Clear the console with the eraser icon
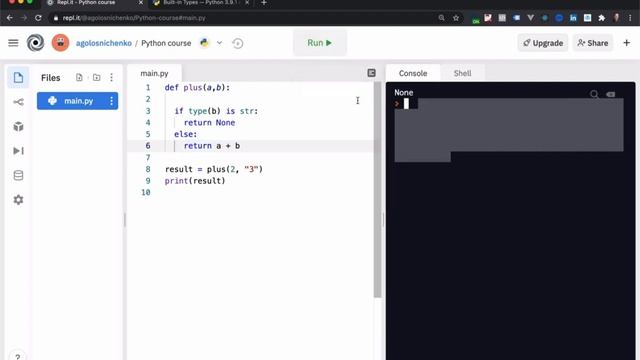This screenshot has height=360, width=640. tap(611, 94)
